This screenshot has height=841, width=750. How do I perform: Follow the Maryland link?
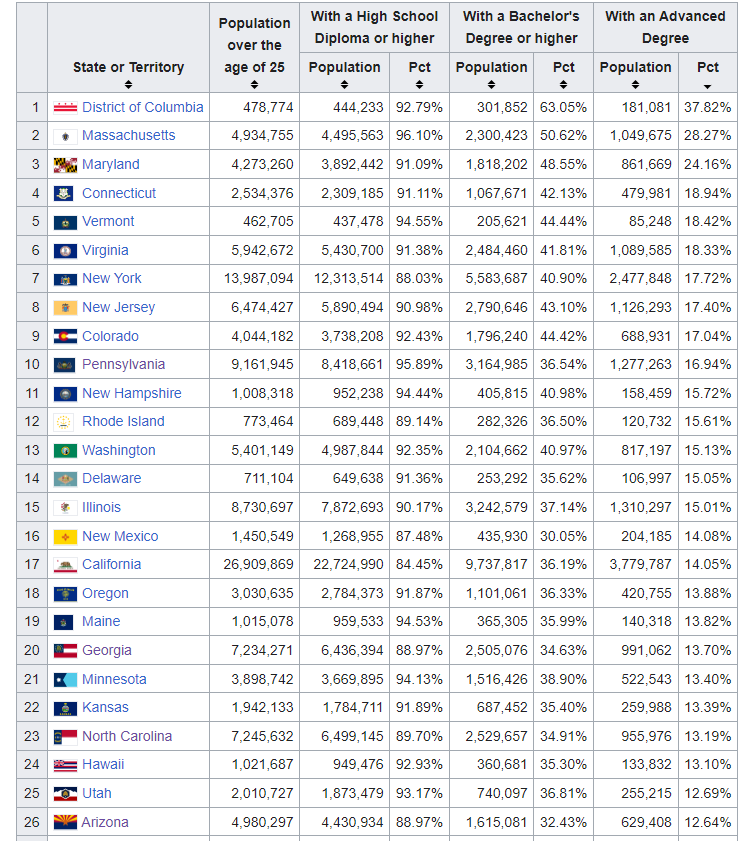click(x=111, y=164)
